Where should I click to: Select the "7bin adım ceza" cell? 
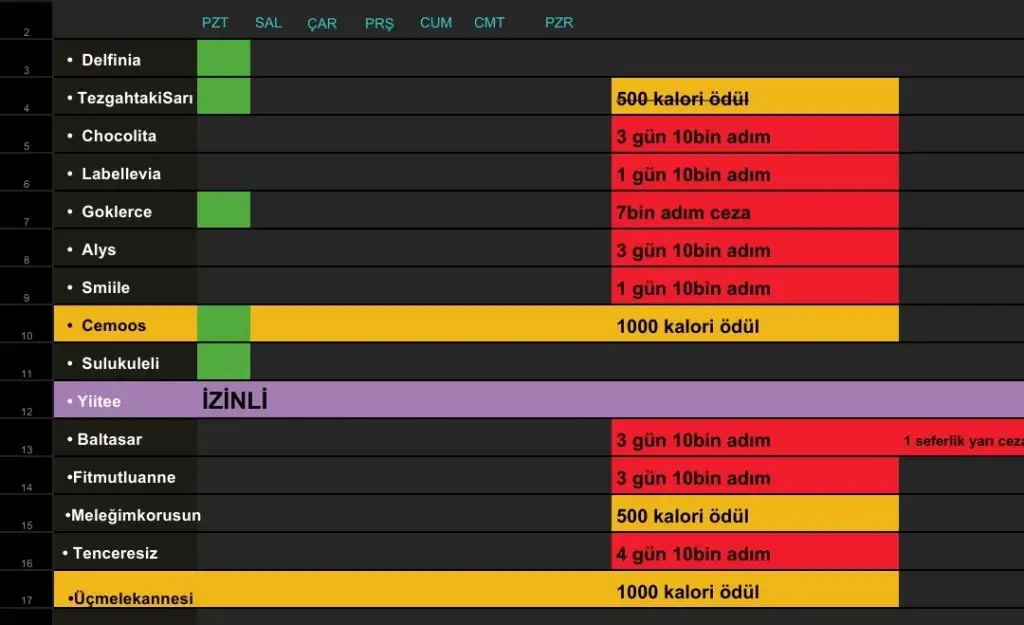[754, 212]
